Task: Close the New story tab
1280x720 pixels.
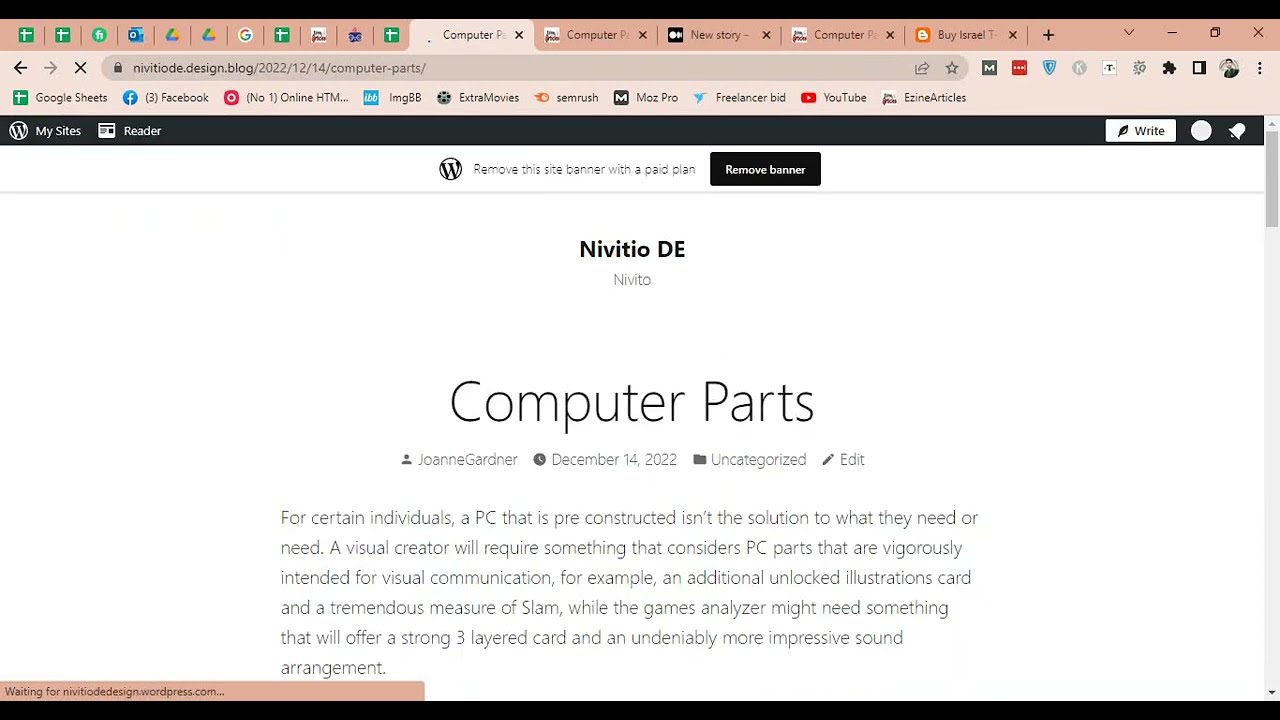Action: [766, 35]
